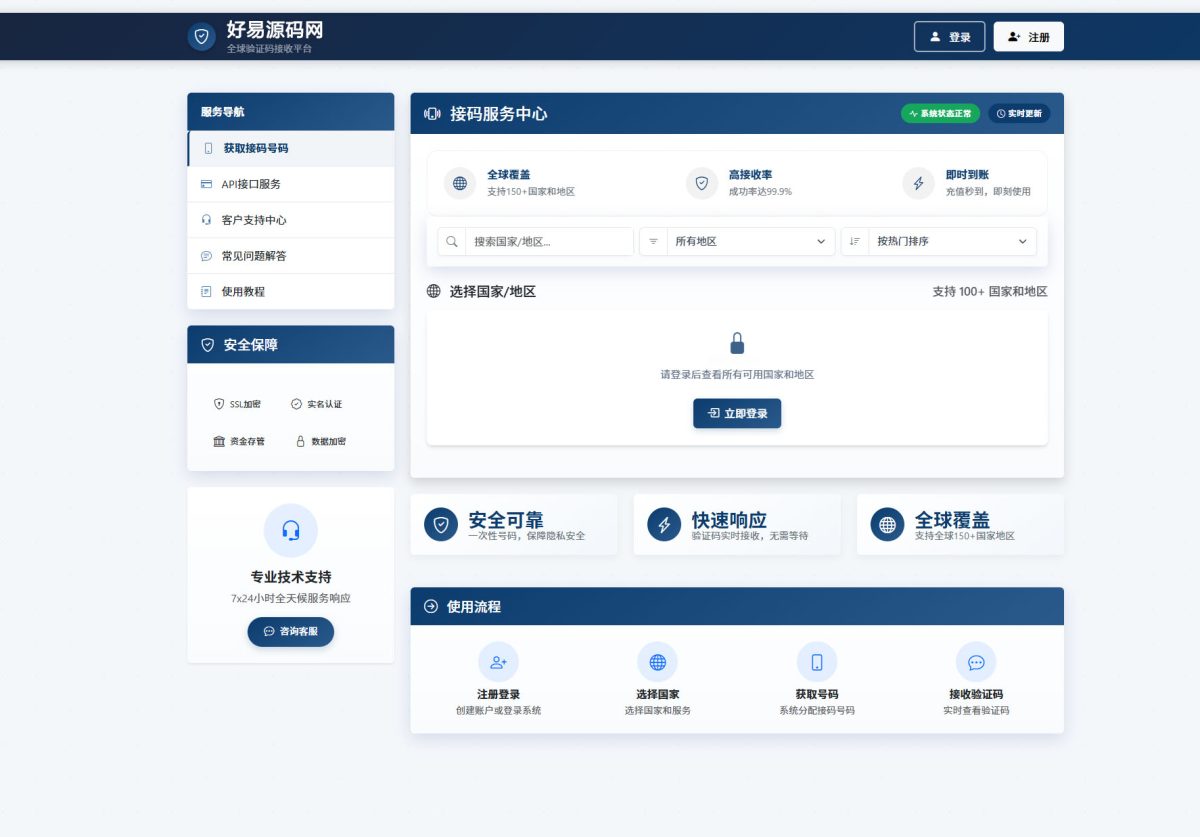
Task: Open 使用教程 menu item
Action: coord(291,292)
